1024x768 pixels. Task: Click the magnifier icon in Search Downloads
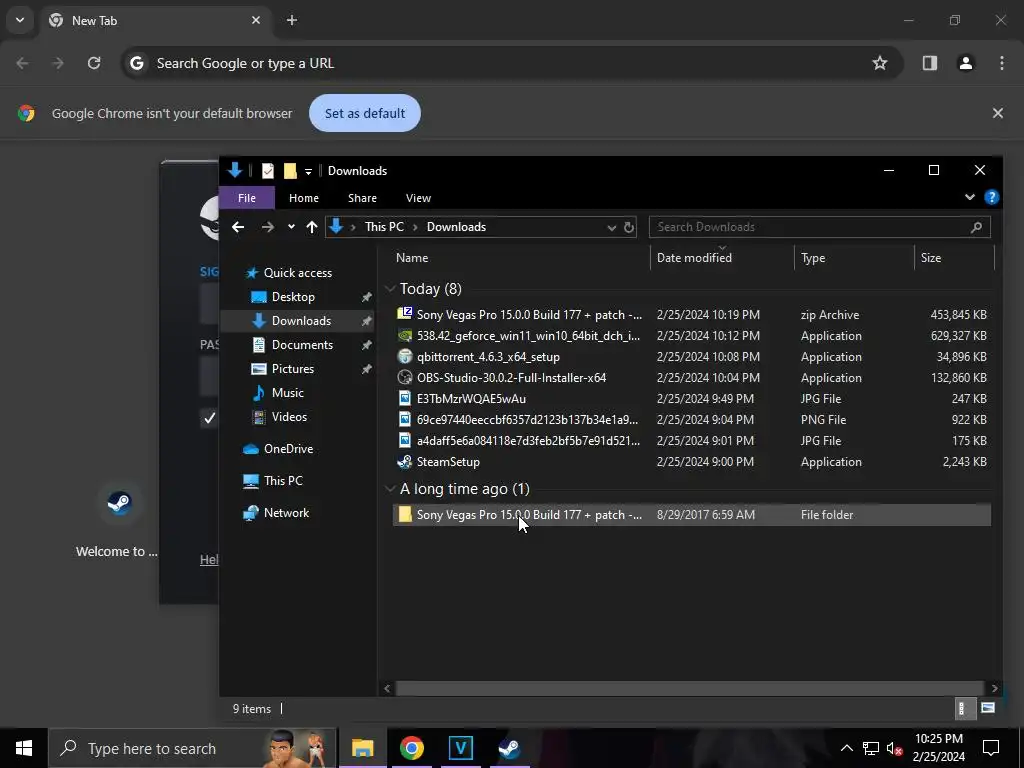tap(976, 227)
